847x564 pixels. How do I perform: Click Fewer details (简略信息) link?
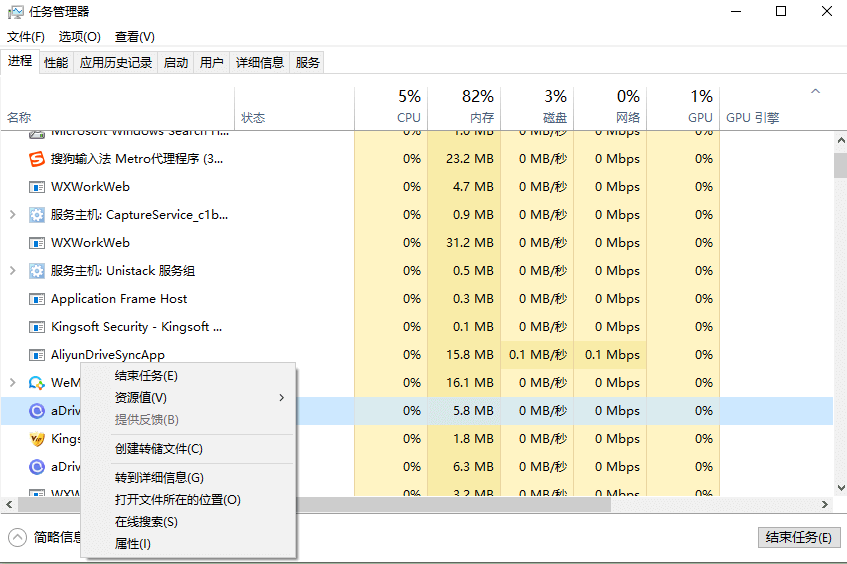coord(58,537)
